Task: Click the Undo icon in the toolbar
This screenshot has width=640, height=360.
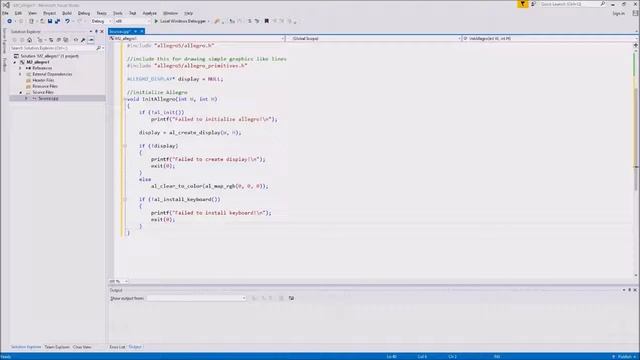Action: (67, 21)
